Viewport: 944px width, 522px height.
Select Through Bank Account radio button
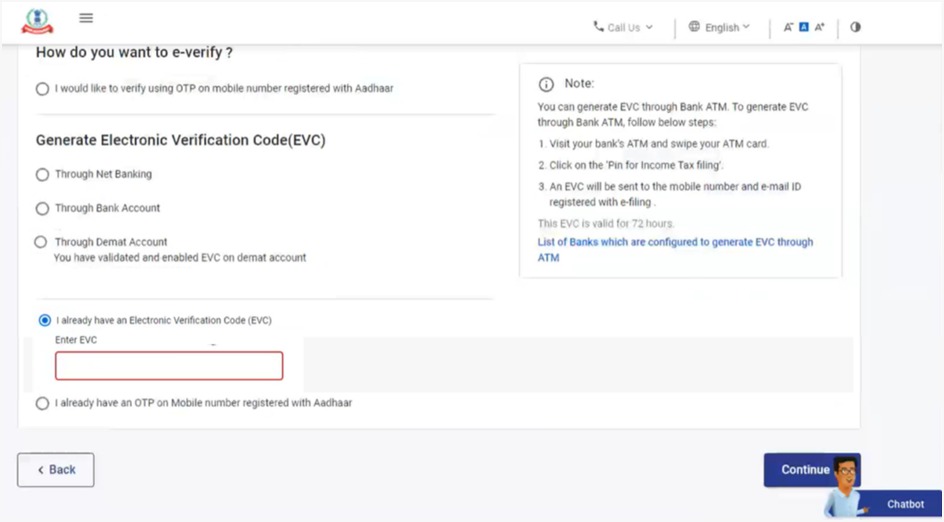[x=42, y=209]
